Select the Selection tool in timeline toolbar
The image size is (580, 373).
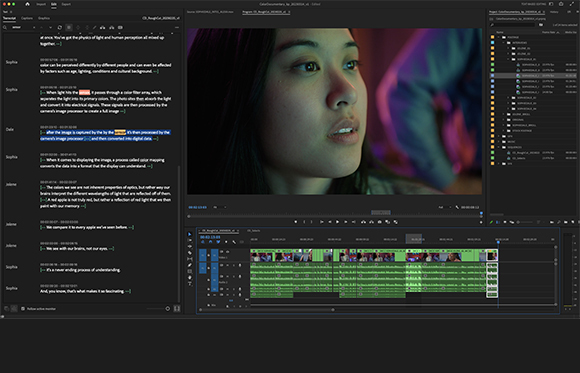point(190,234)
